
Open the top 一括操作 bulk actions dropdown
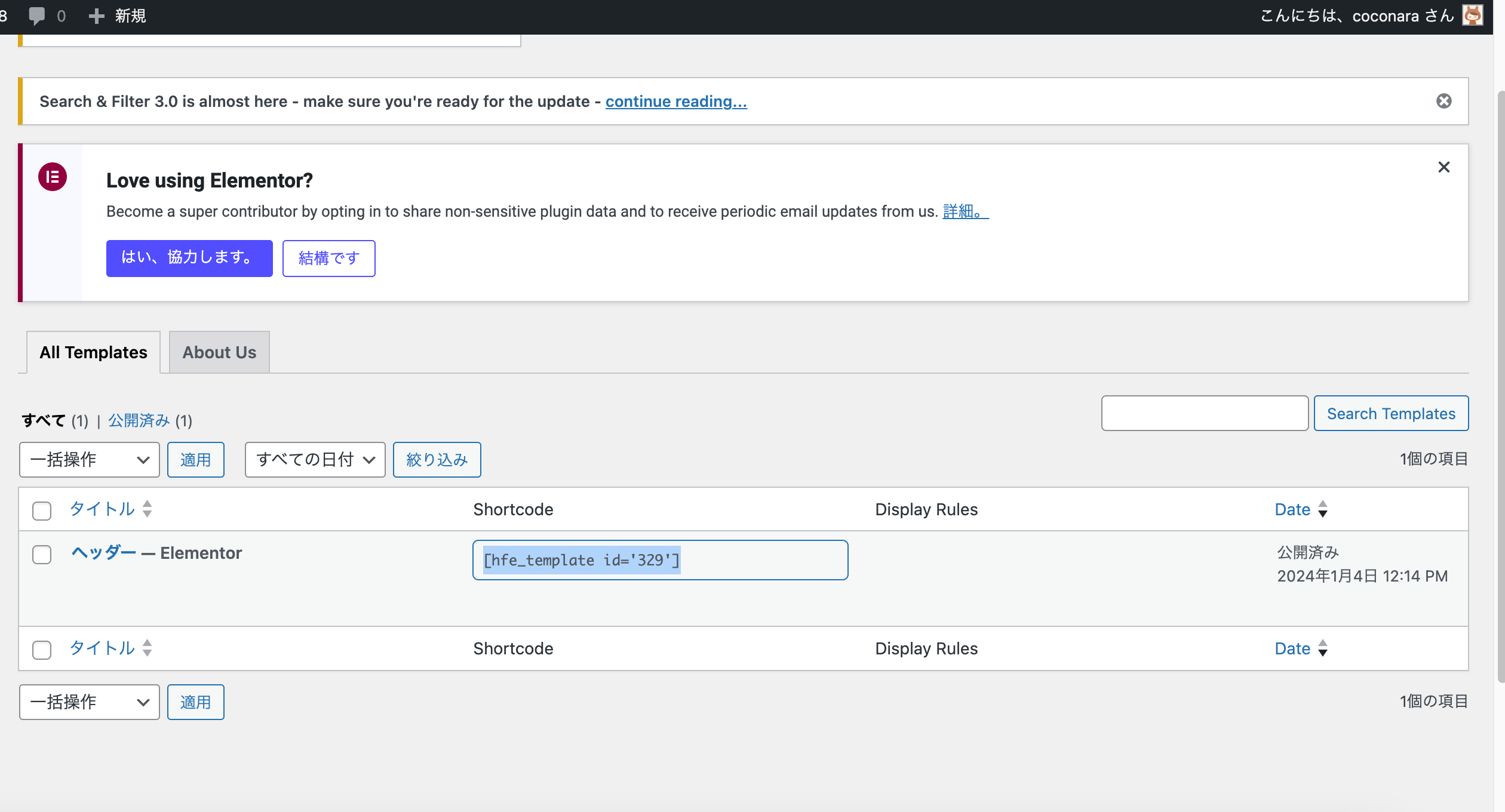[x=90, y=460]
